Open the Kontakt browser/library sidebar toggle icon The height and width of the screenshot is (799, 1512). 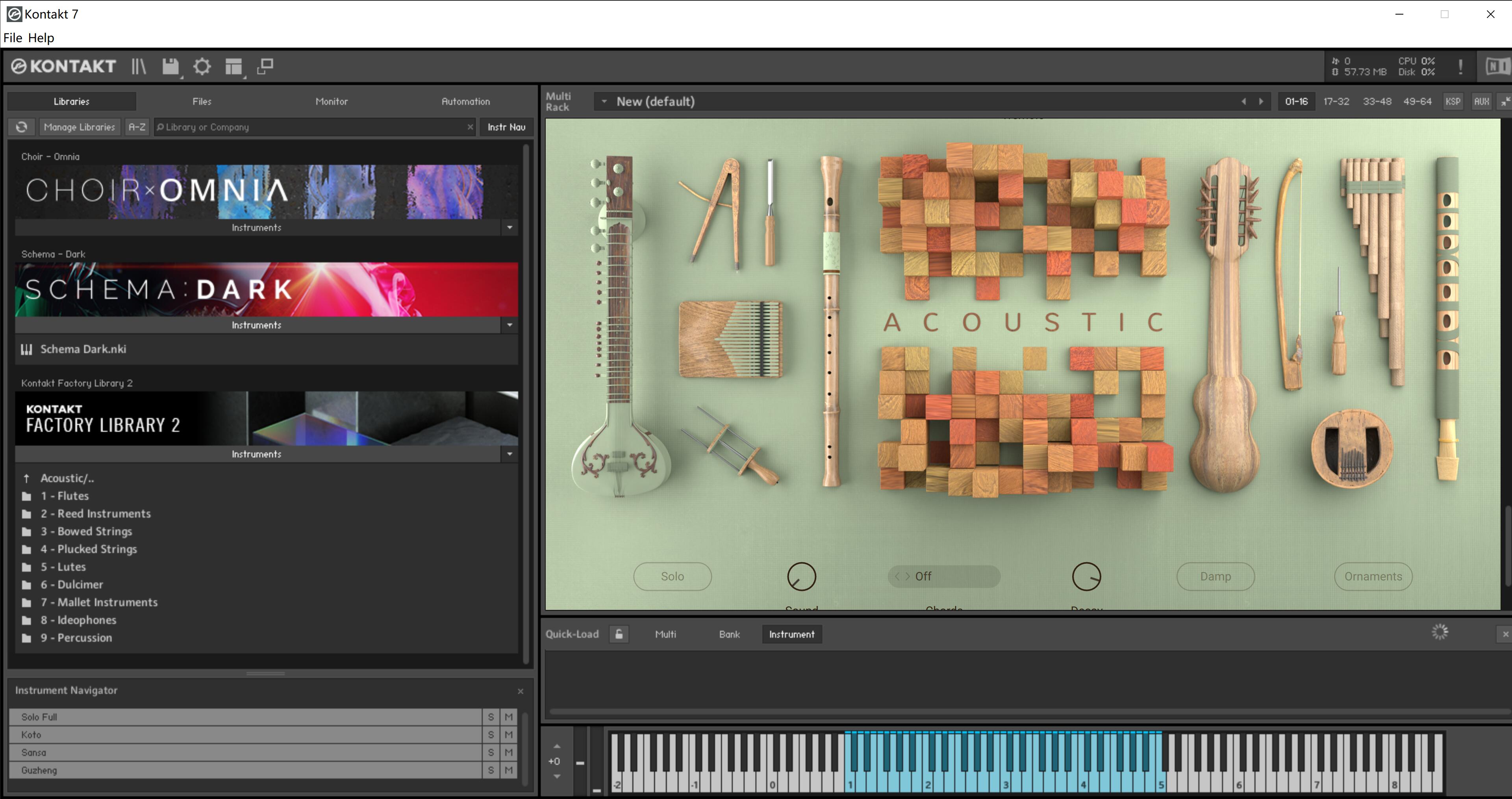pos(139,67)
